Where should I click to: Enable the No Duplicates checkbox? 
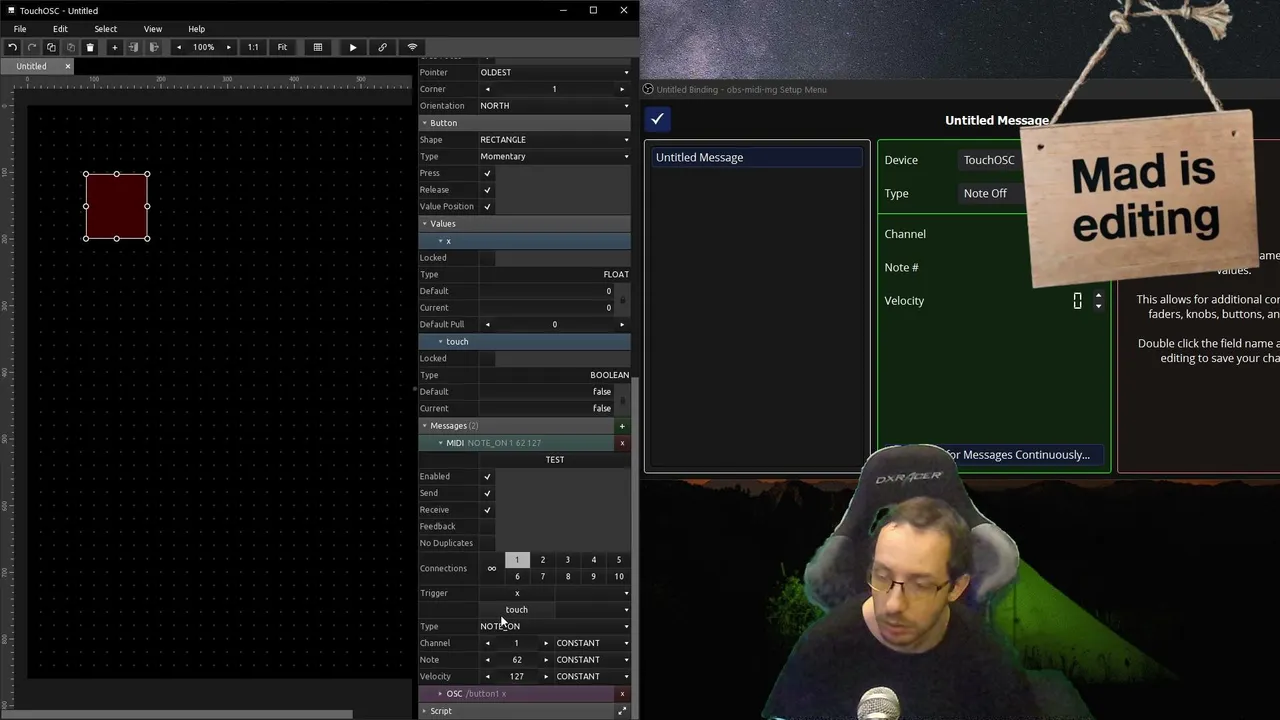(487, 543)
